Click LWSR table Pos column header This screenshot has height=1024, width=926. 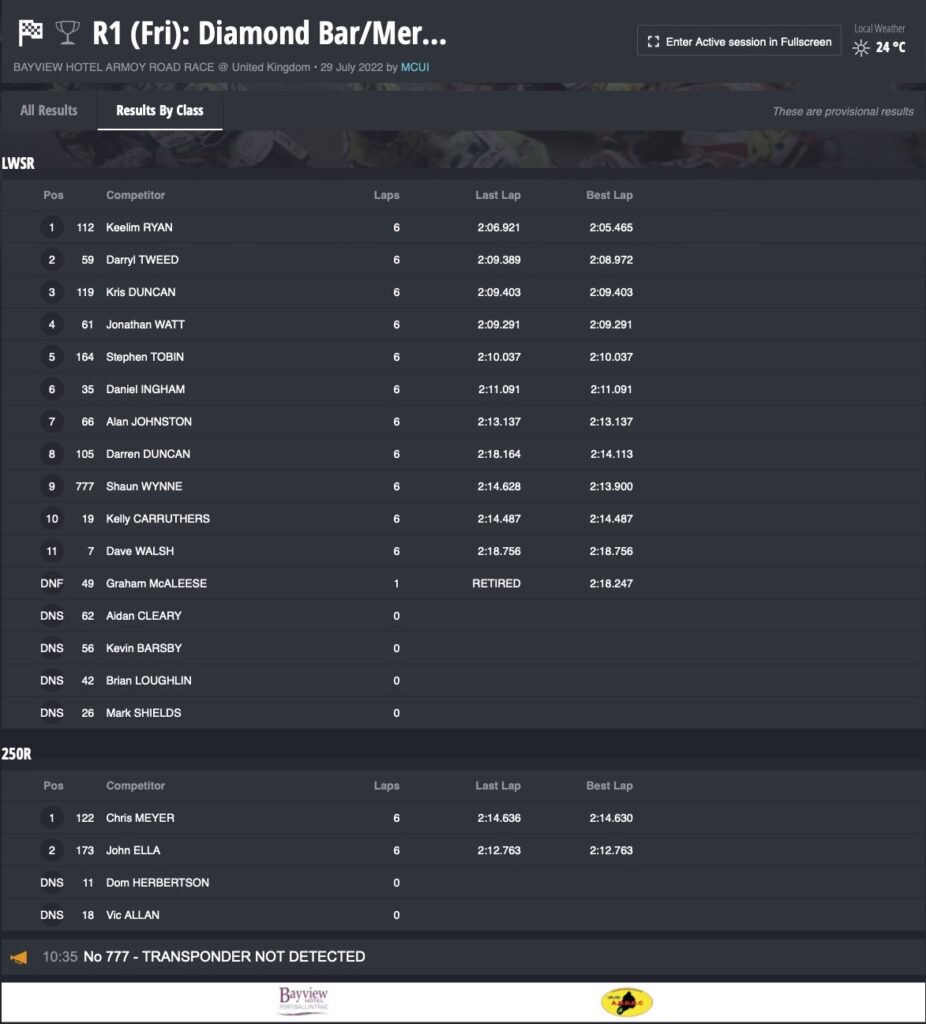click(54, 195)
